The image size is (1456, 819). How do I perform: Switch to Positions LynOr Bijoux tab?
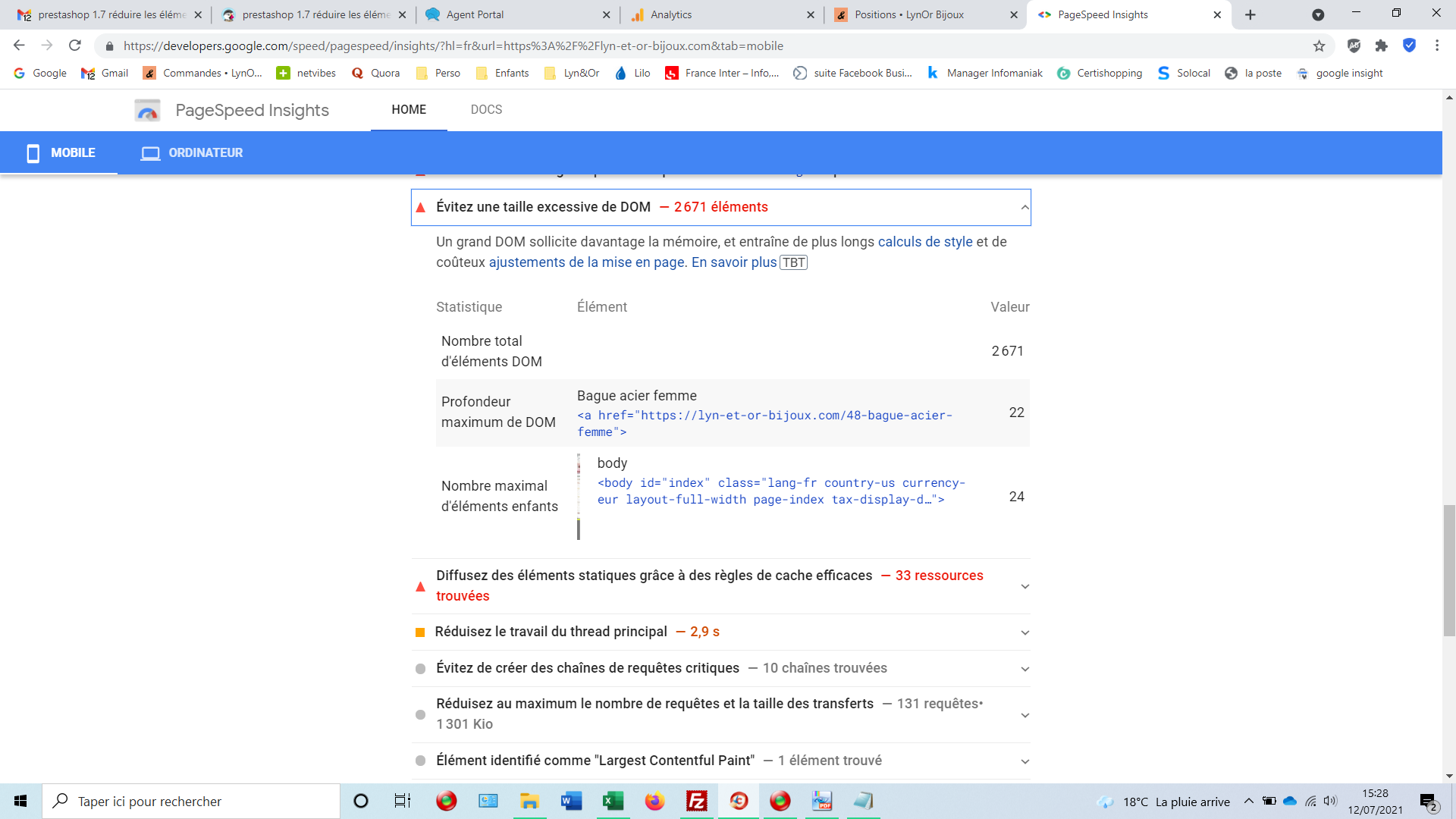click(924, 14)
